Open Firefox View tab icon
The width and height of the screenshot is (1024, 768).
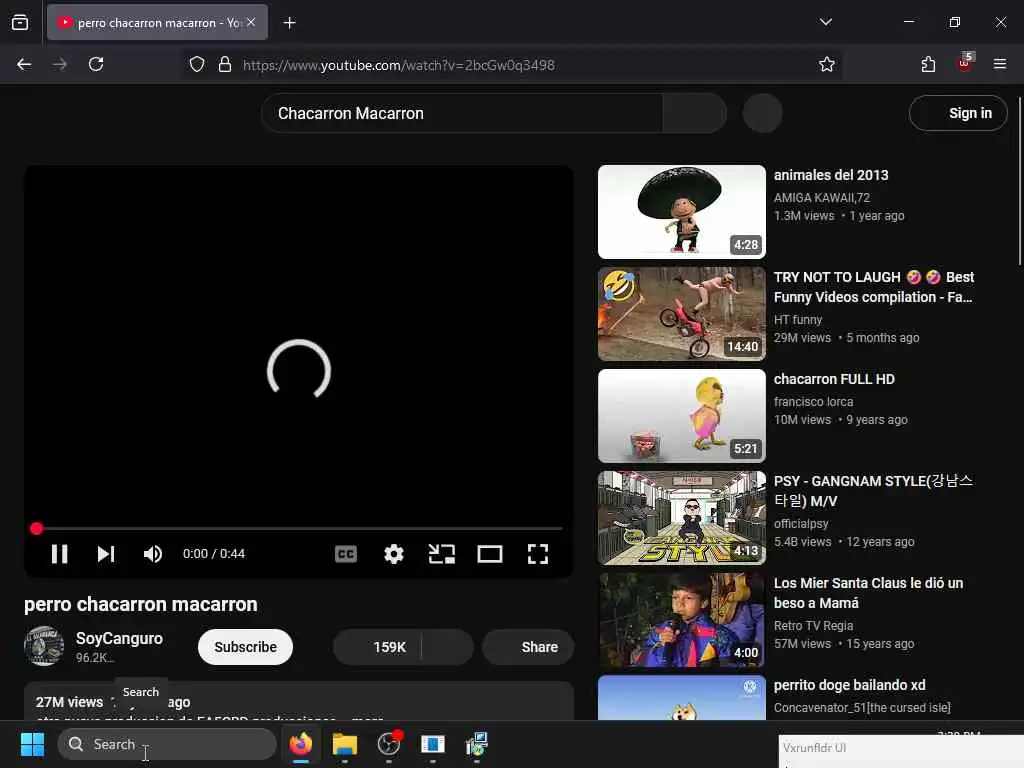coord(20,23)
